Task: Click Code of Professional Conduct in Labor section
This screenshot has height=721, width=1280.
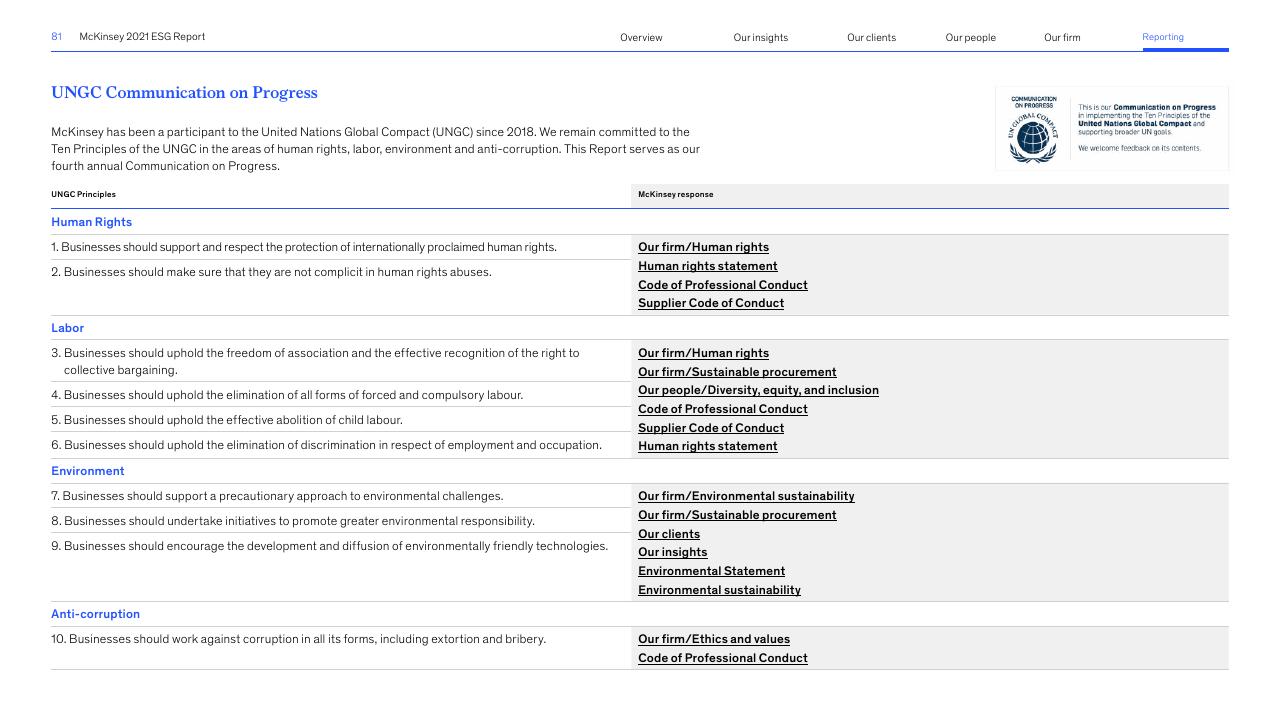Action: [x=722, y=409]
